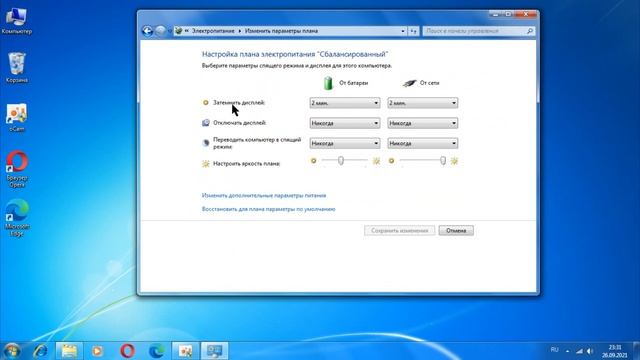Click the battery brightness slider thumb
This screenshot has width=640, height=360.
tap(341, 161)
